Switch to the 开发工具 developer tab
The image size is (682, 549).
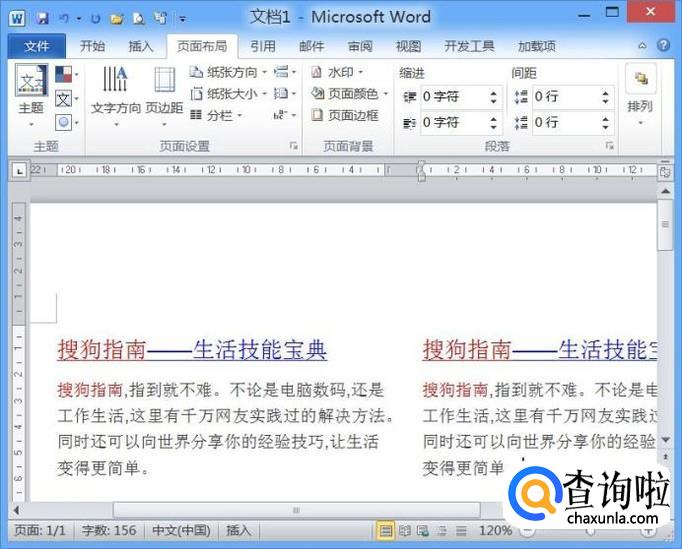pyautogui.click(x=469, y=46)
